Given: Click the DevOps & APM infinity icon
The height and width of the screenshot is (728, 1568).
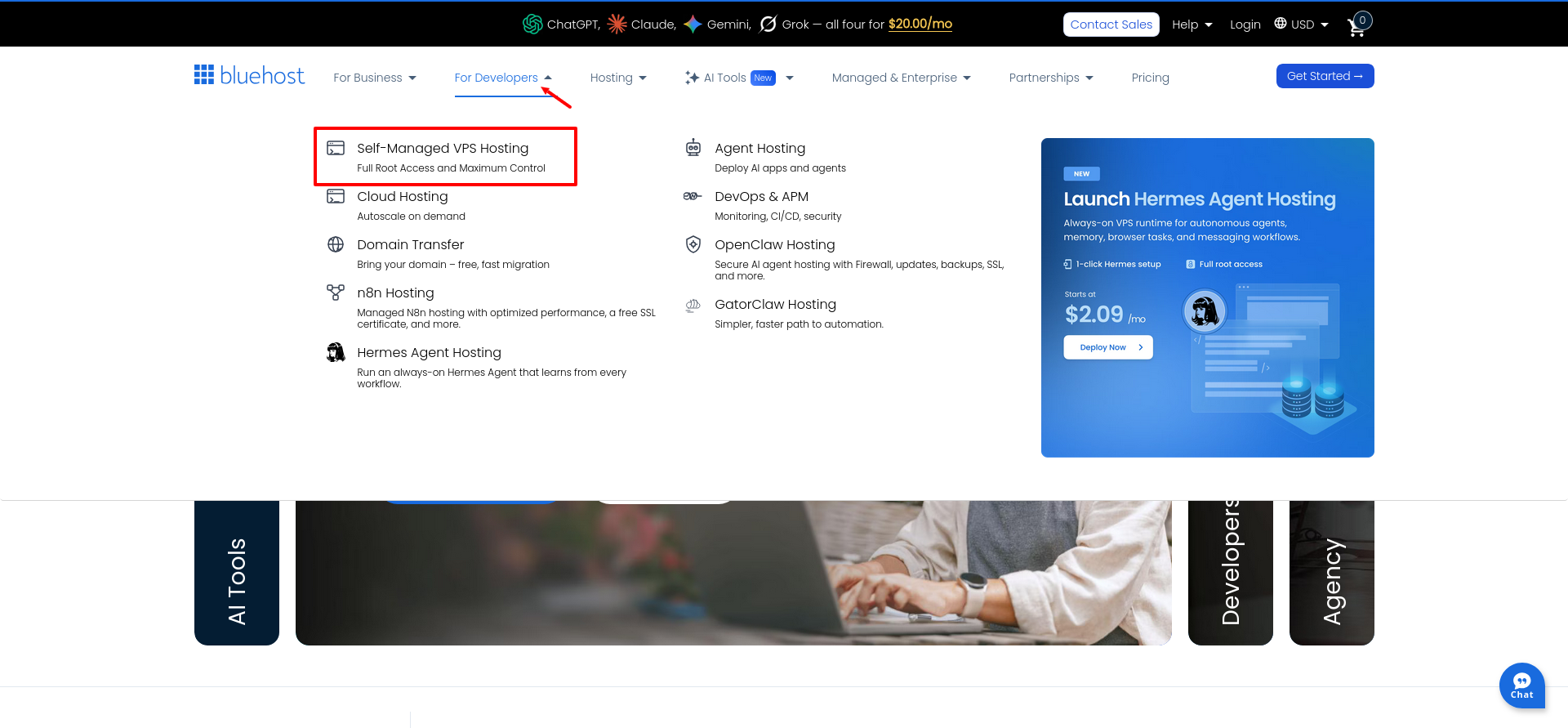Looking at the screenshot, I should (x=693, y=196).
